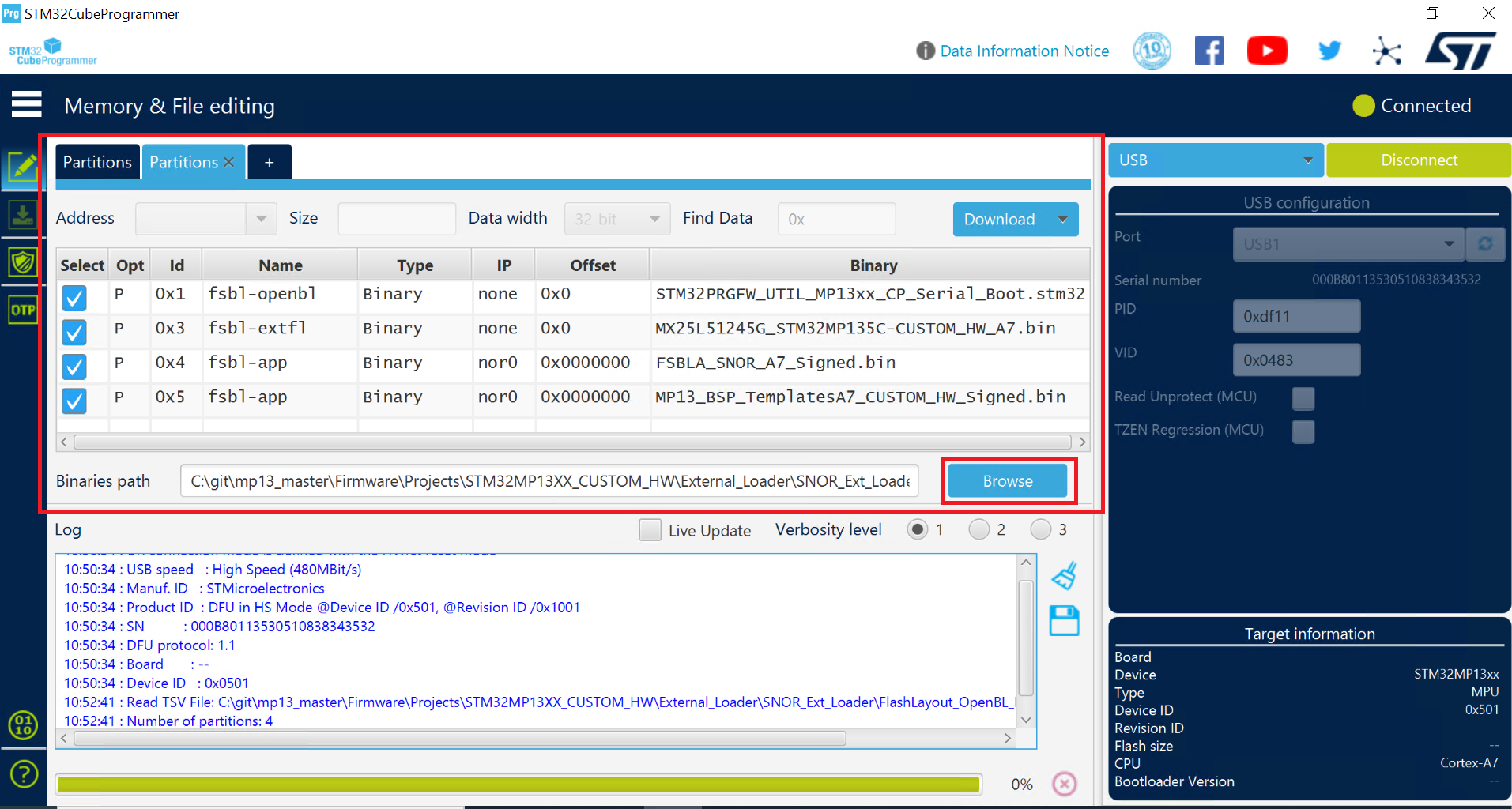Screen dimensions: 1512x809
Task: Expand the Address dropdown
Action: coord(261,219)
